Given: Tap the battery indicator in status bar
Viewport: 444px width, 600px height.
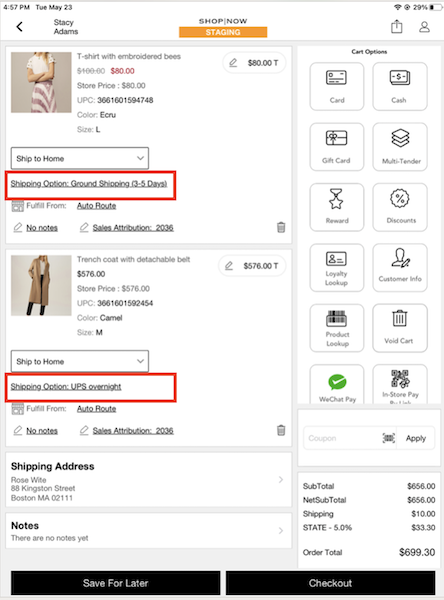Looking at the screenshot, I should click(435, 7).
